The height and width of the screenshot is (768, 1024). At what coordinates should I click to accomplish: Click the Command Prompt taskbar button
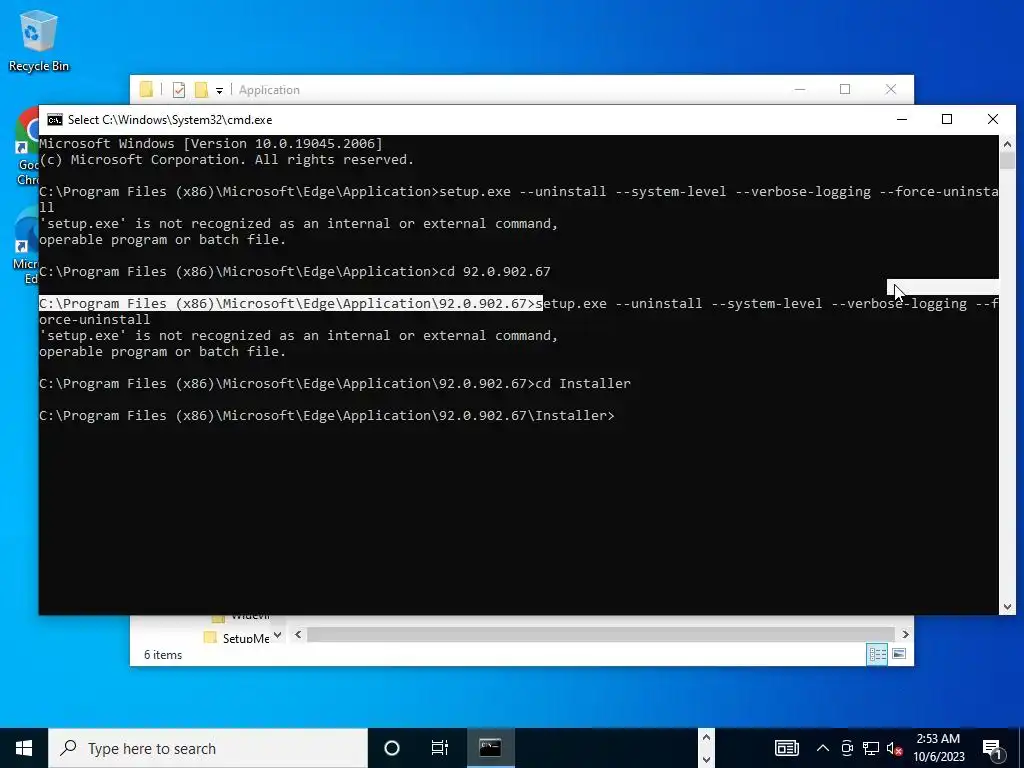coord(490,748)
